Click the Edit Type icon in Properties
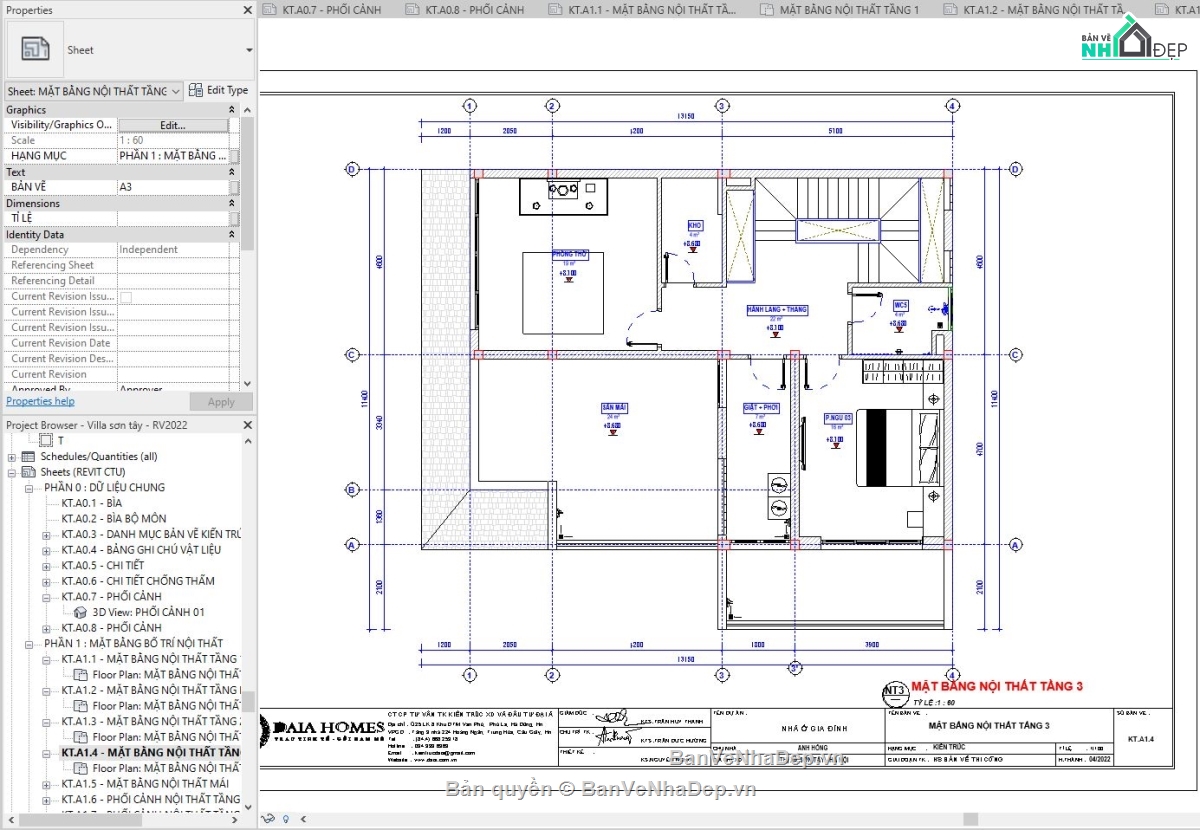Viewport: 1200px width, 830px height. click(x=196, y=90)
